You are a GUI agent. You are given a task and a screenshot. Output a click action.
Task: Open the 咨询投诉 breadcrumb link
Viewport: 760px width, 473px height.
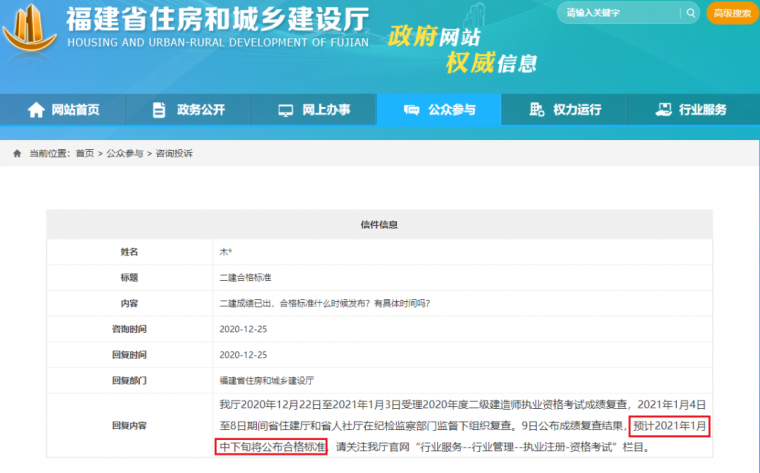[173, 153]
